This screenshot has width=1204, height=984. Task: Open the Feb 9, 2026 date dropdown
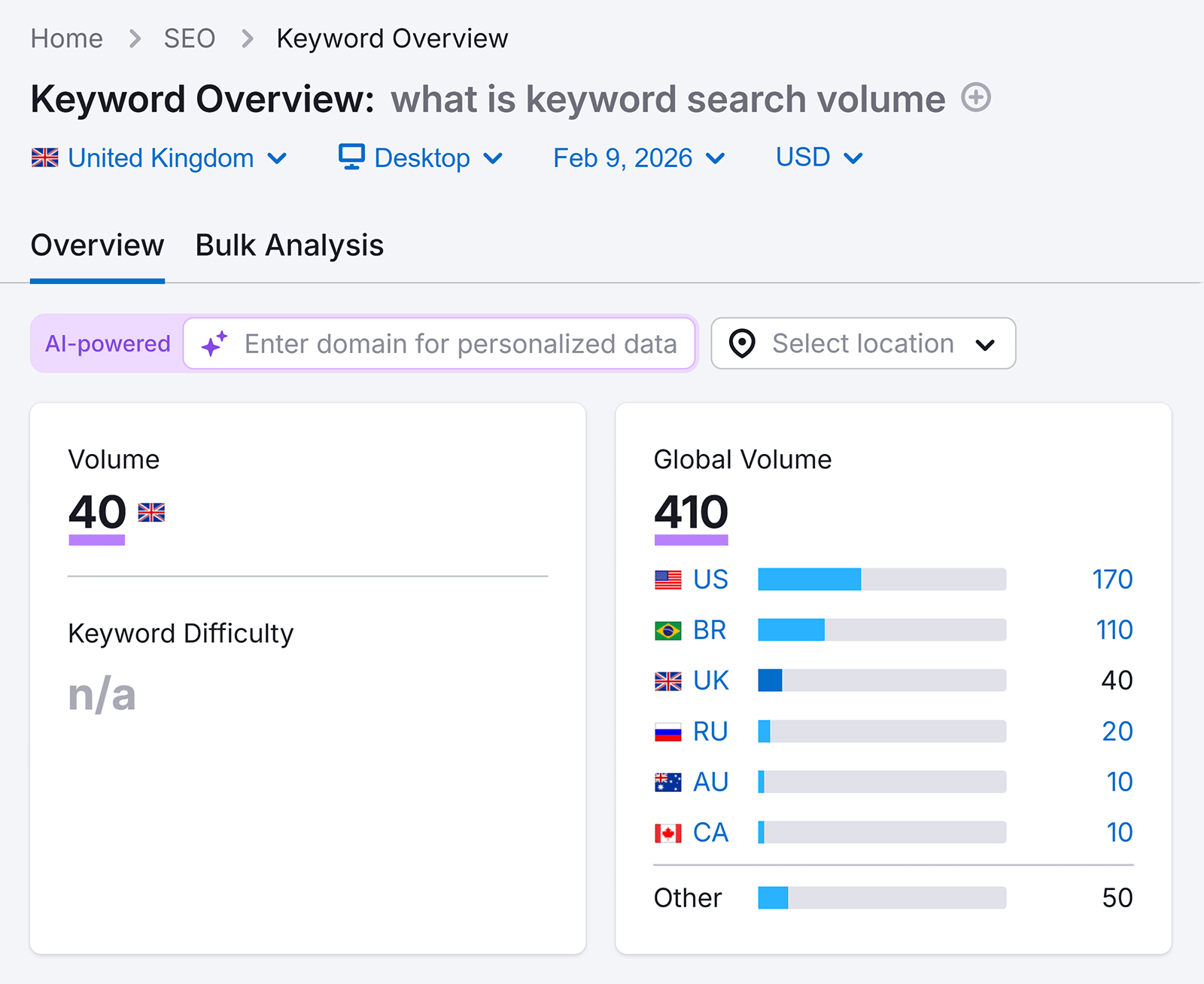coord(638,157)
